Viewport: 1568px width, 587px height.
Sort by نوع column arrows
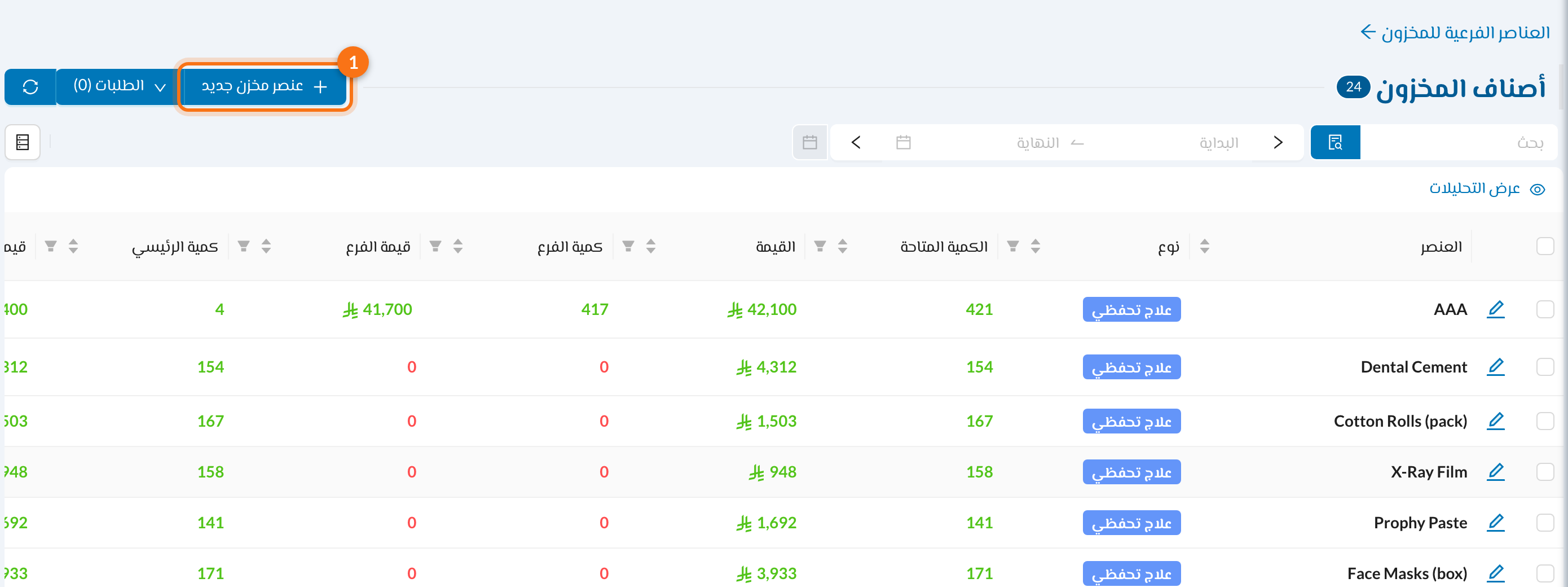pos(1204,246)
